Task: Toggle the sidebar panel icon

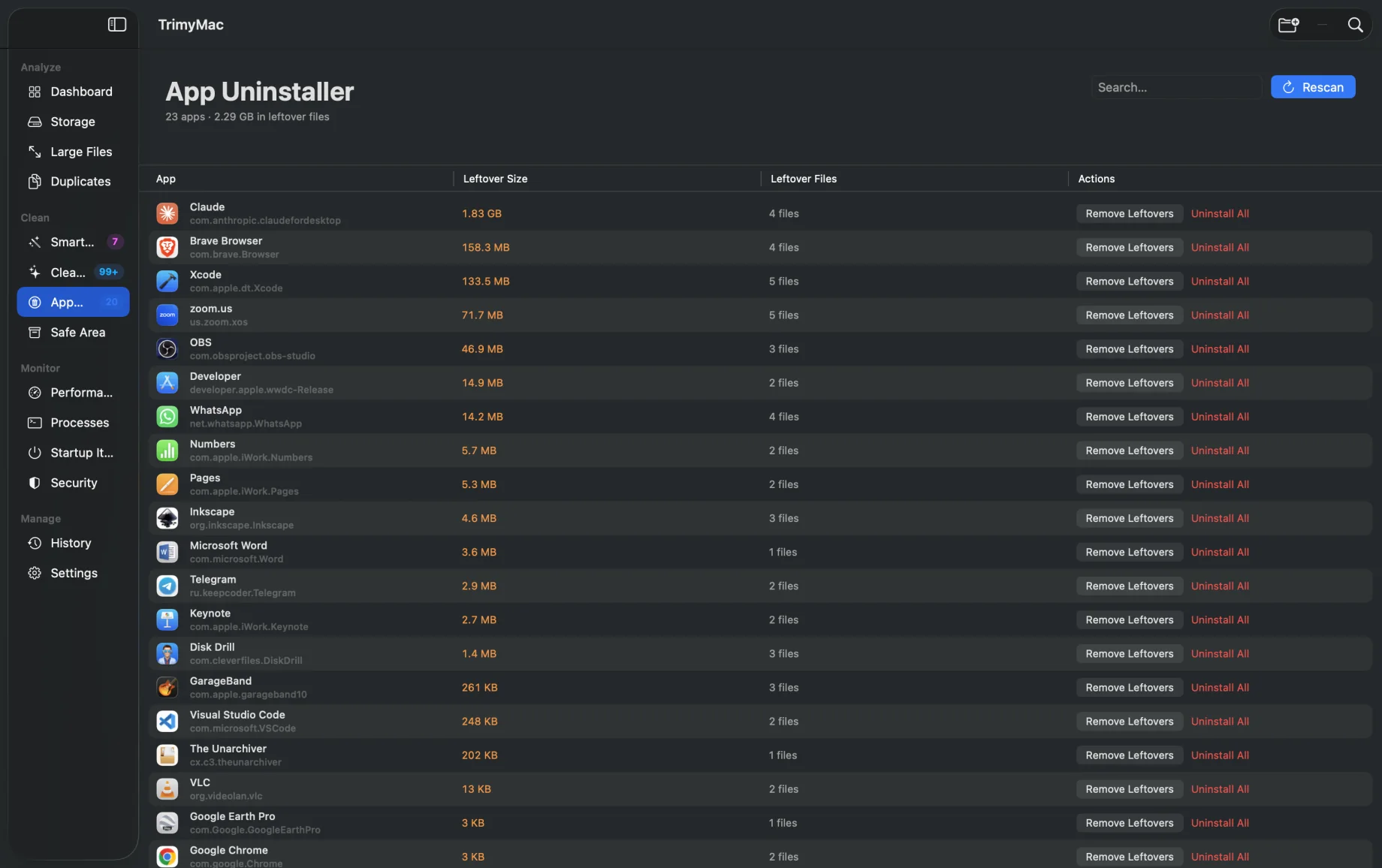Action: point(117,25)
